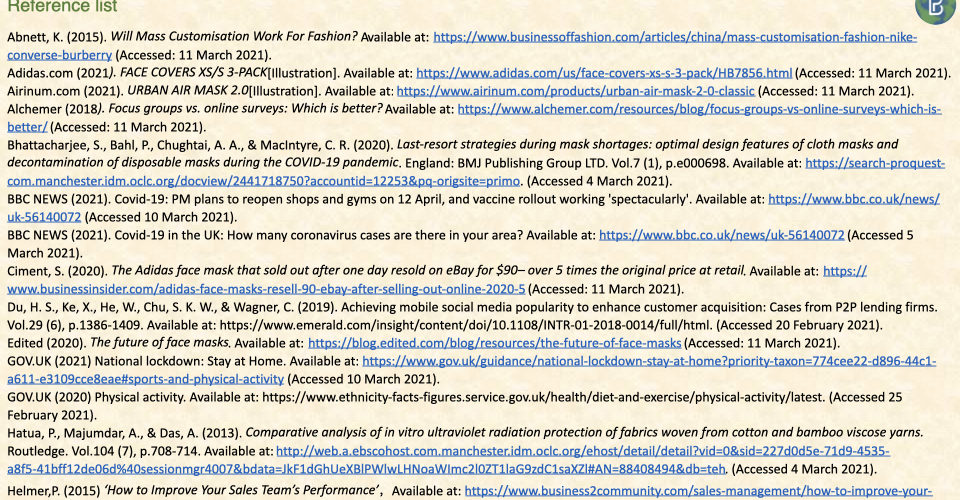The image size is (960, 500).
Task: Click the plain emerald.com insight URL text
Action: [x=465, y=326]
